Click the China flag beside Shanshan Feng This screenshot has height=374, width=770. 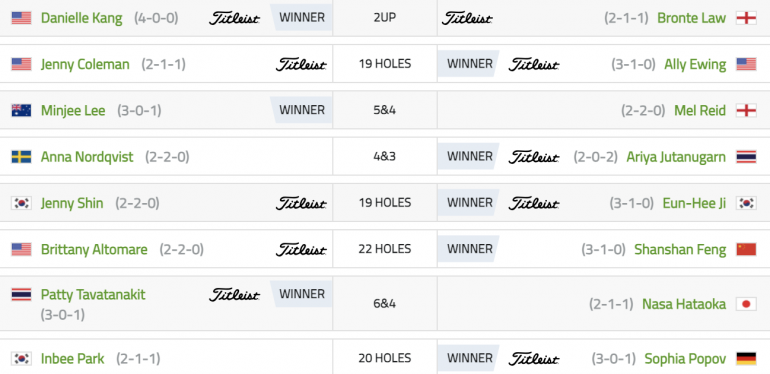pyautogui.click(x=746, y=249)
